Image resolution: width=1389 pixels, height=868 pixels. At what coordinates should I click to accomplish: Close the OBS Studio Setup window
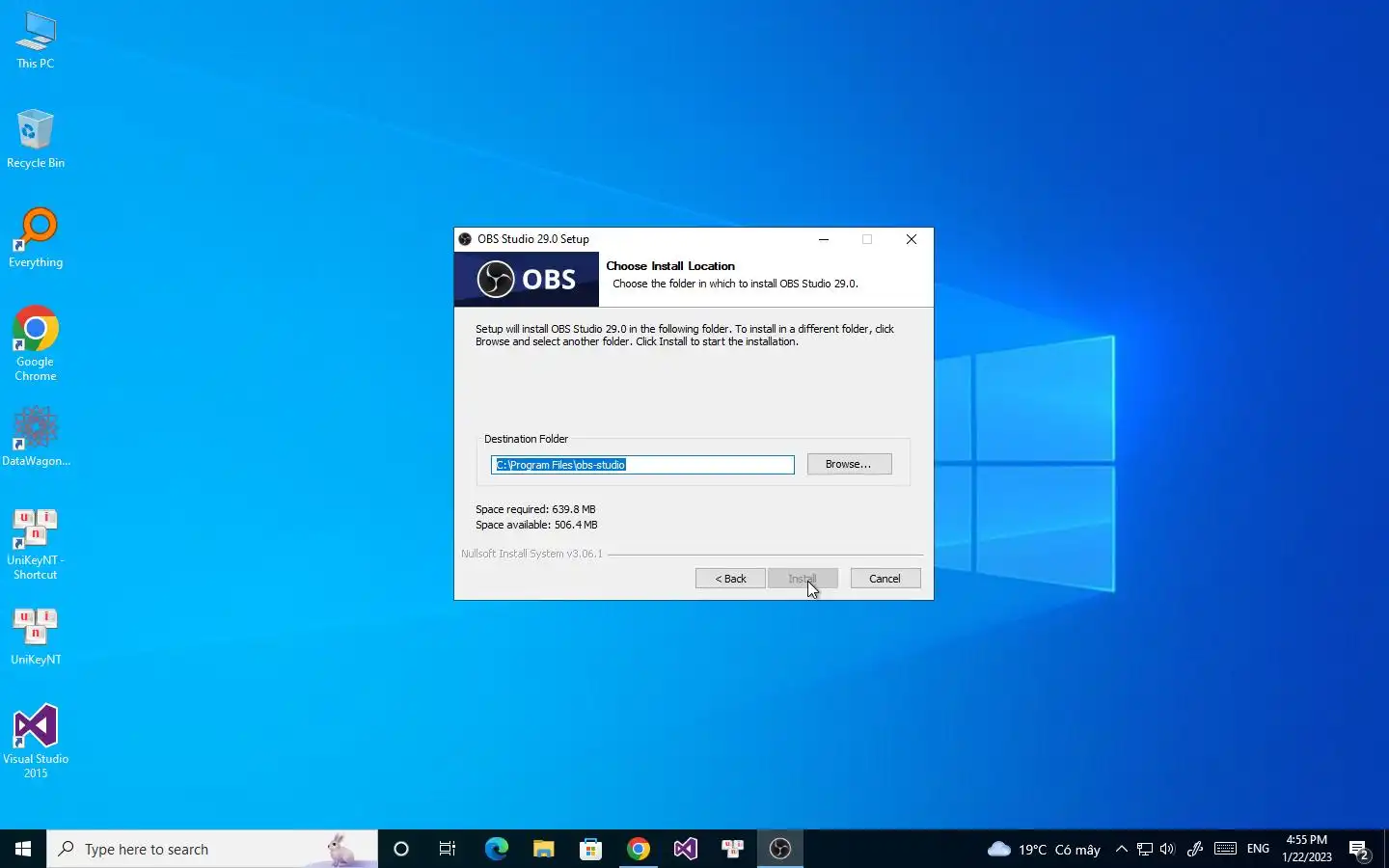912,239
